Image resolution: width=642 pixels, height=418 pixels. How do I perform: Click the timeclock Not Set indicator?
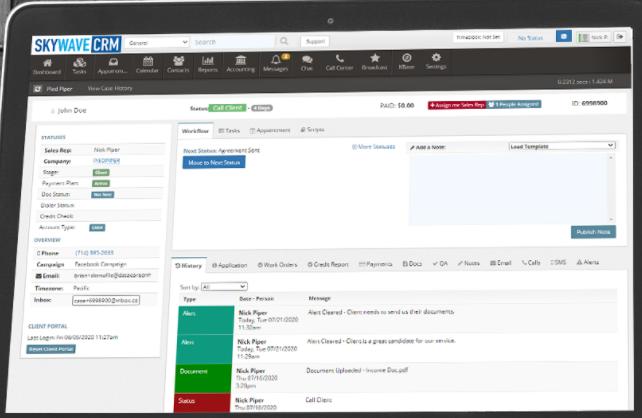tap(478, 37)
